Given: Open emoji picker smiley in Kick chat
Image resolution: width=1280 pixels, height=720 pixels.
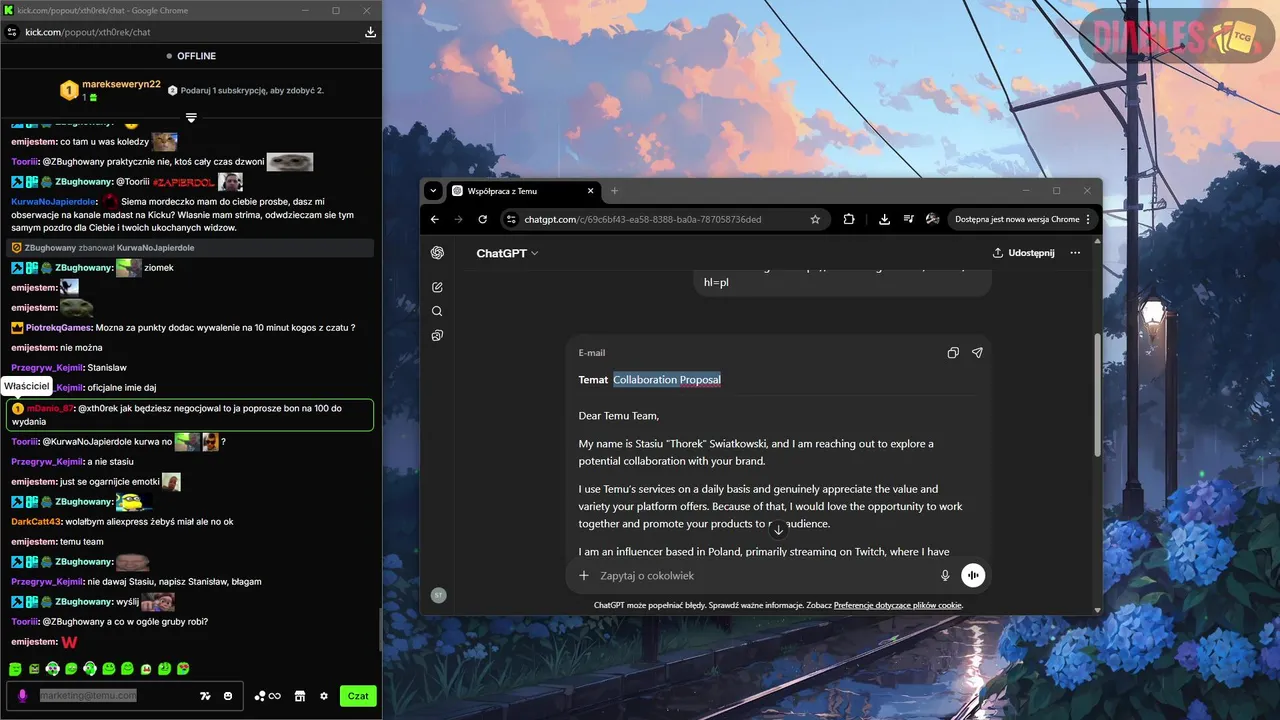Looking at the screenshot, I should point(228,696).
